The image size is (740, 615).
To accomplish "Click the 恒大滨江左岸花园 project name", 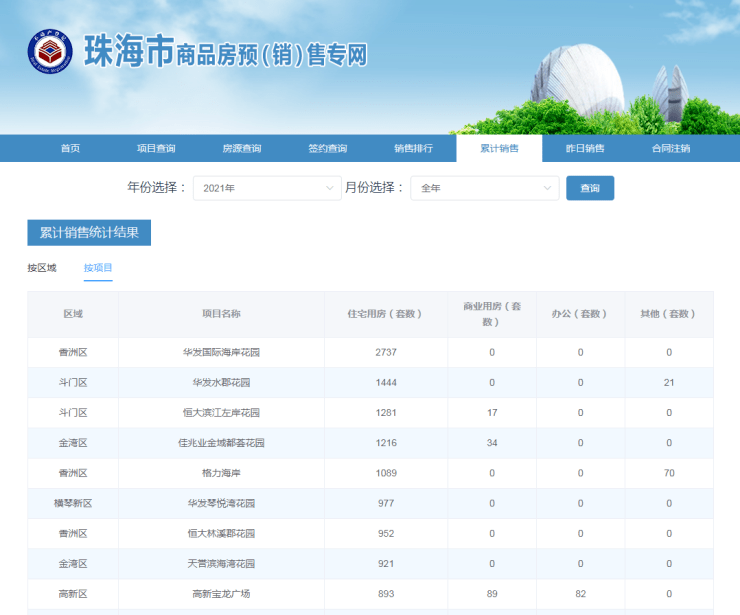I will 221,413.
